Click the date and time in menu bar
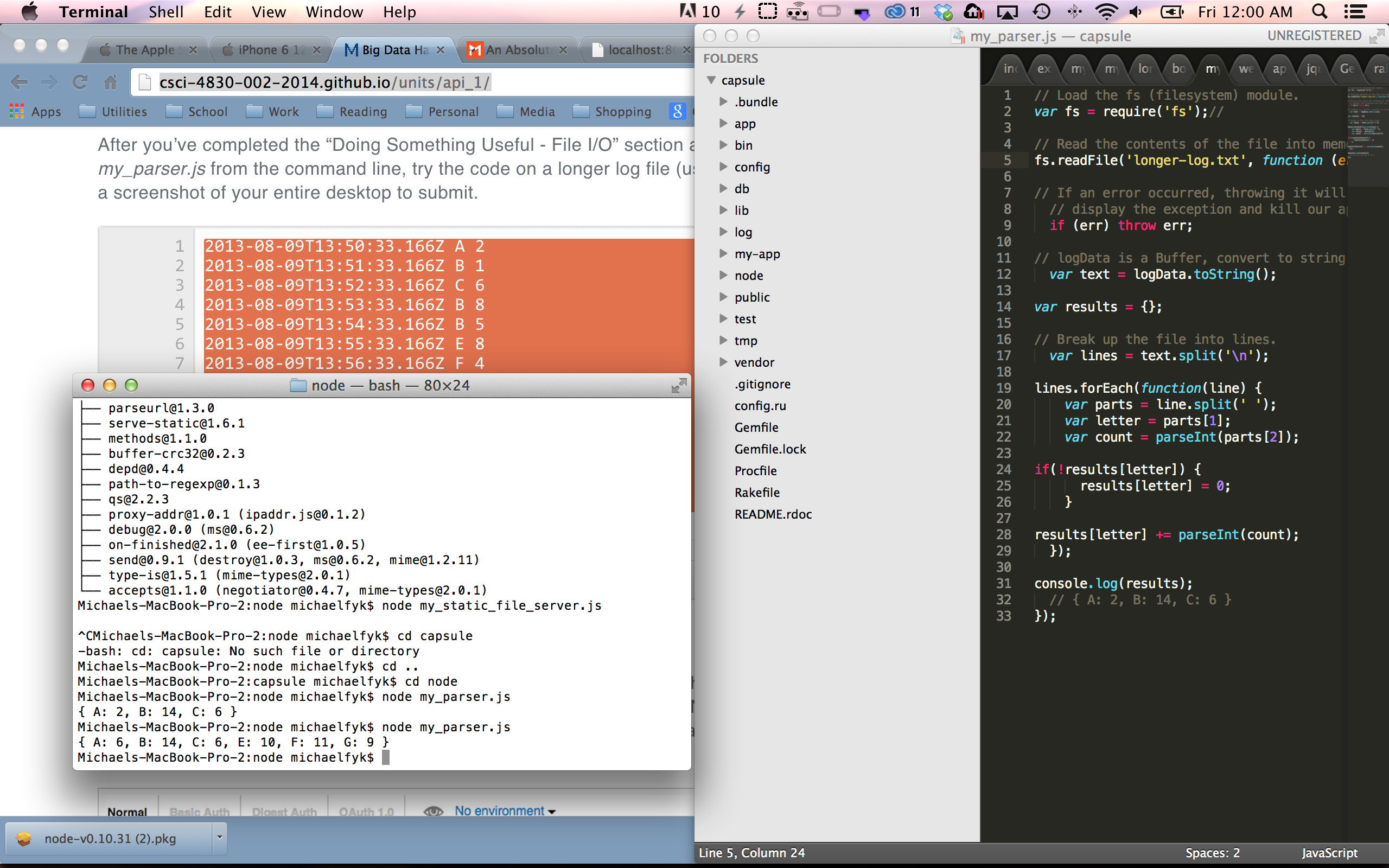The width and height of the screenshot is (1389, 868). [1245, 11]
